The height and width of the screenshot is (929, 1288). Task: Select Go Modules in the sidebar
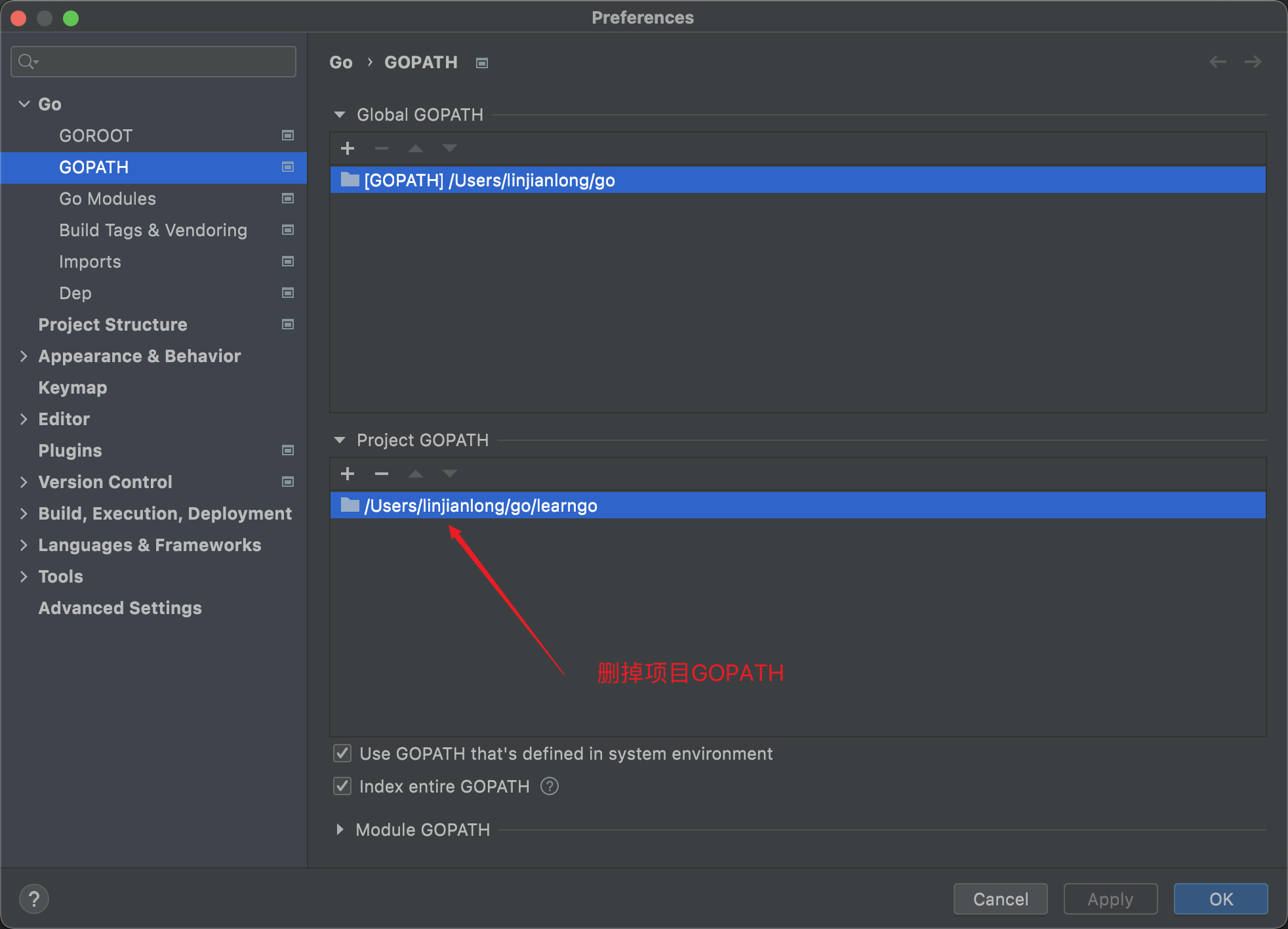point(108,199)
